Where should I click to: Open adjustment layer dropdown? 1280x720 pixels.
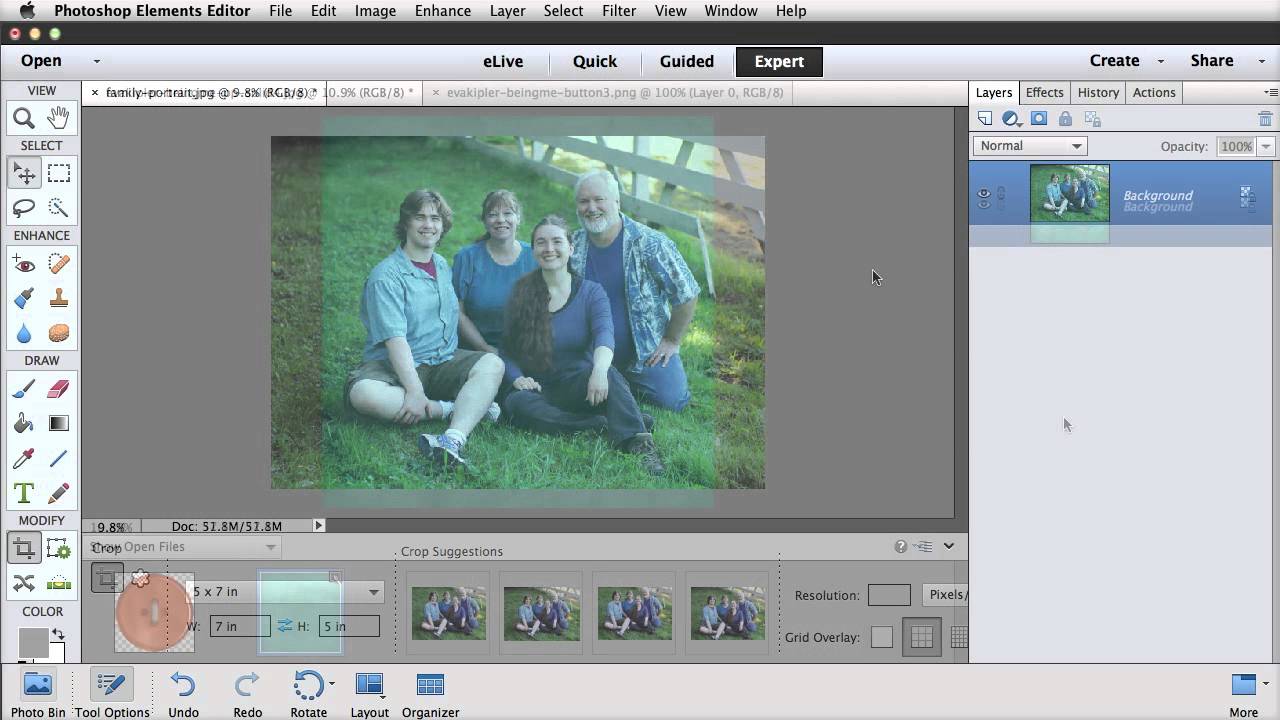coord(1012,119)
